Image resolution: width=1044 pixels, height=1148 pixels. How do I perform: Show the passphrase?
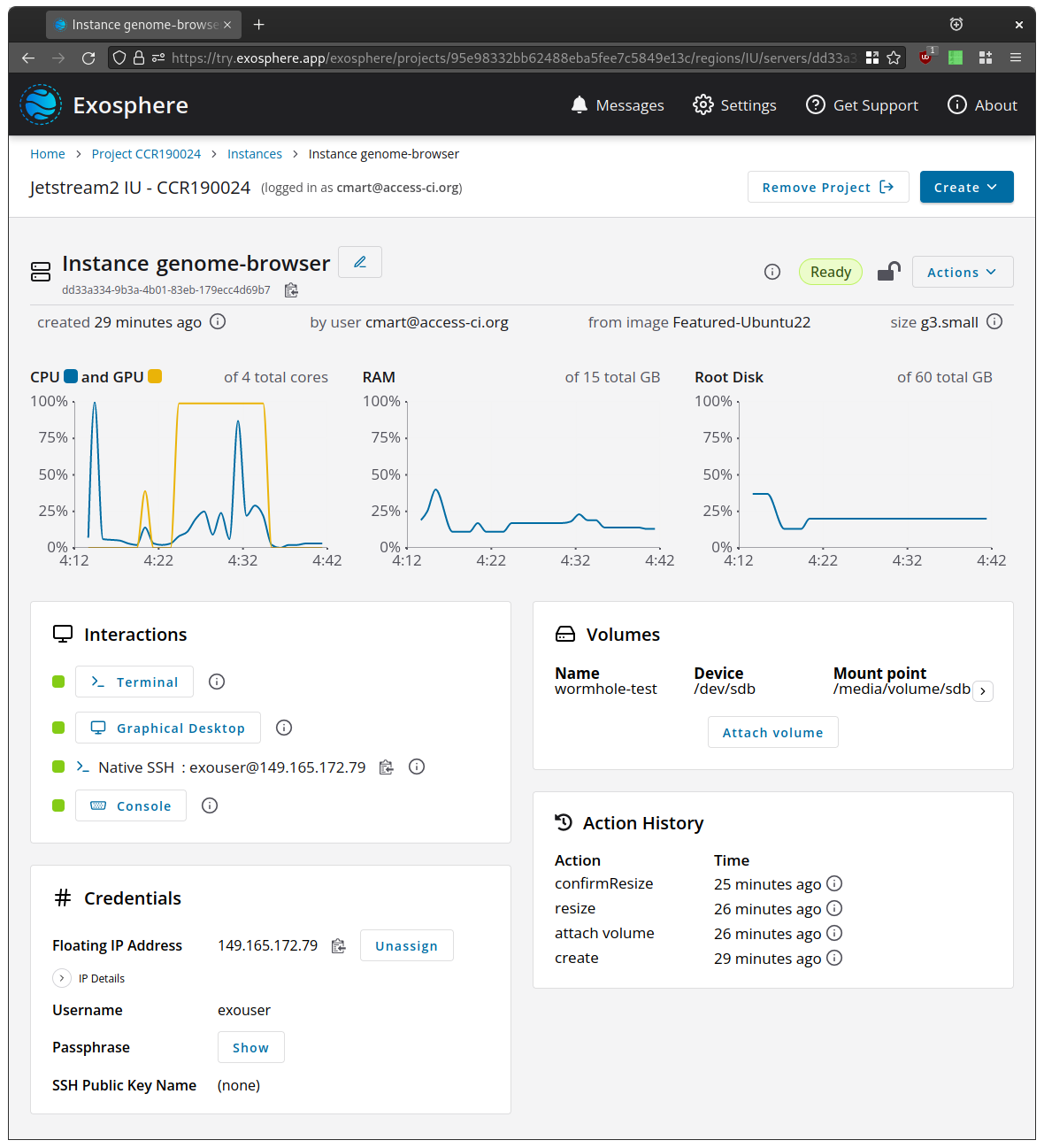coord(251,1047)
